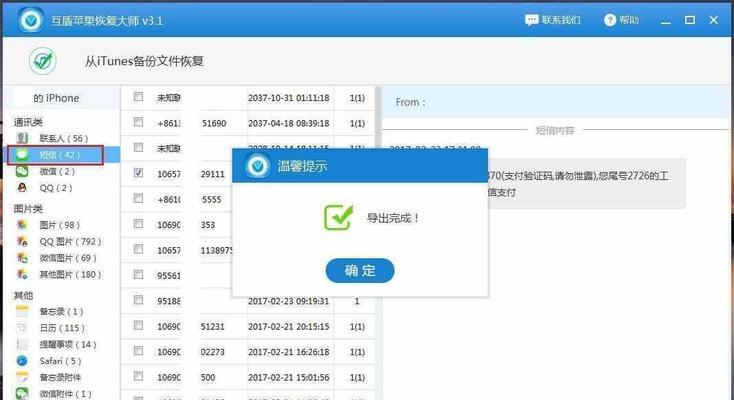Open the 提醒事项 (14) reminders icon
Viewport: 734px width, 400px height.
click(22, 344)
